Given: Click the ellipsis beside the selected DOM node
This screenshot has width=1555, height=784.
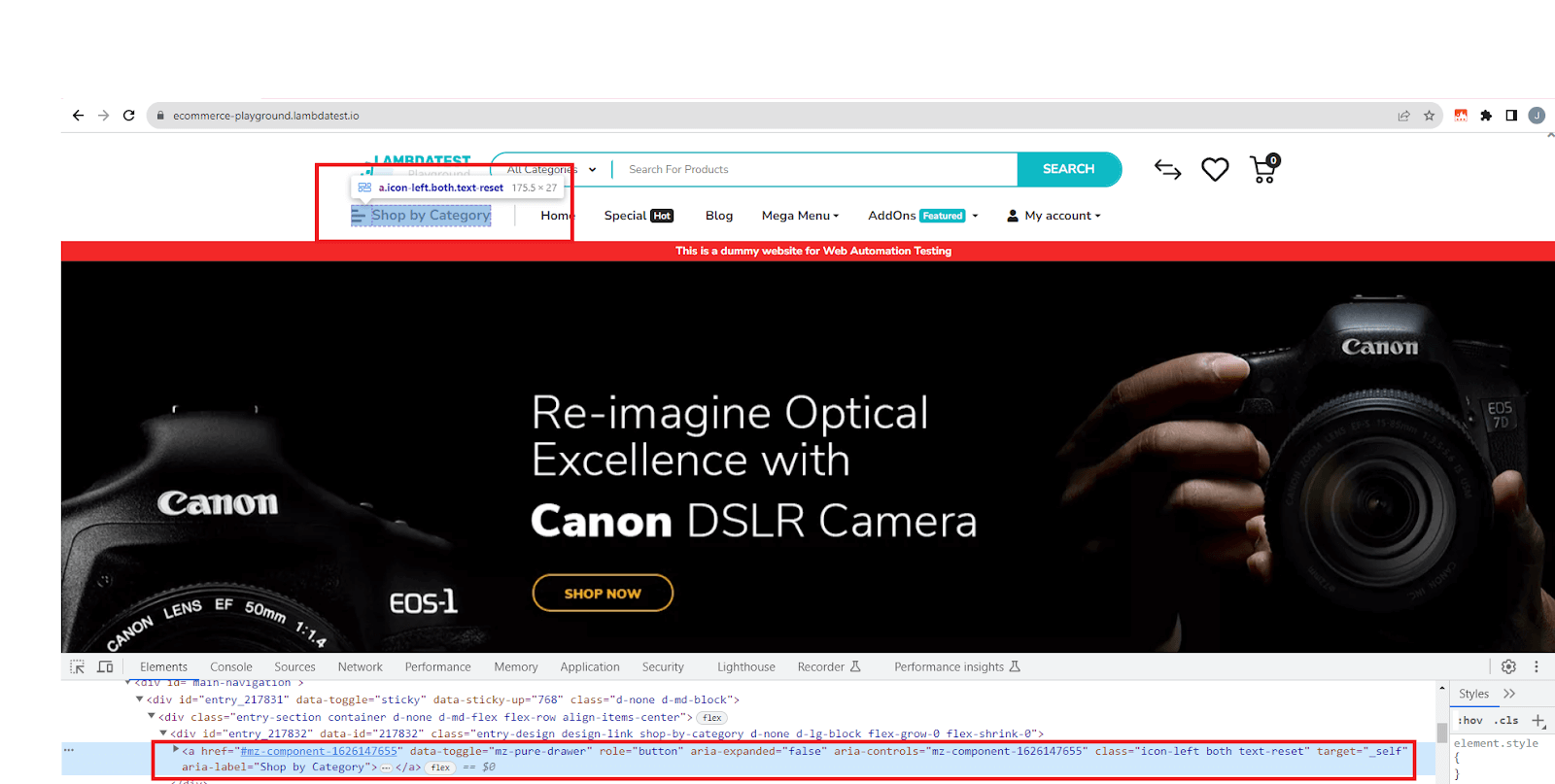Looking at the screenshot, I should (x=68, y=750).
